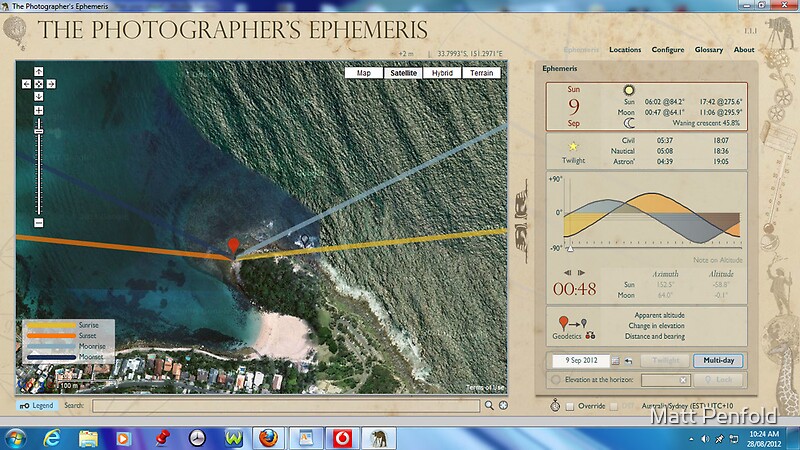Pan the map right

coord(51,84)
